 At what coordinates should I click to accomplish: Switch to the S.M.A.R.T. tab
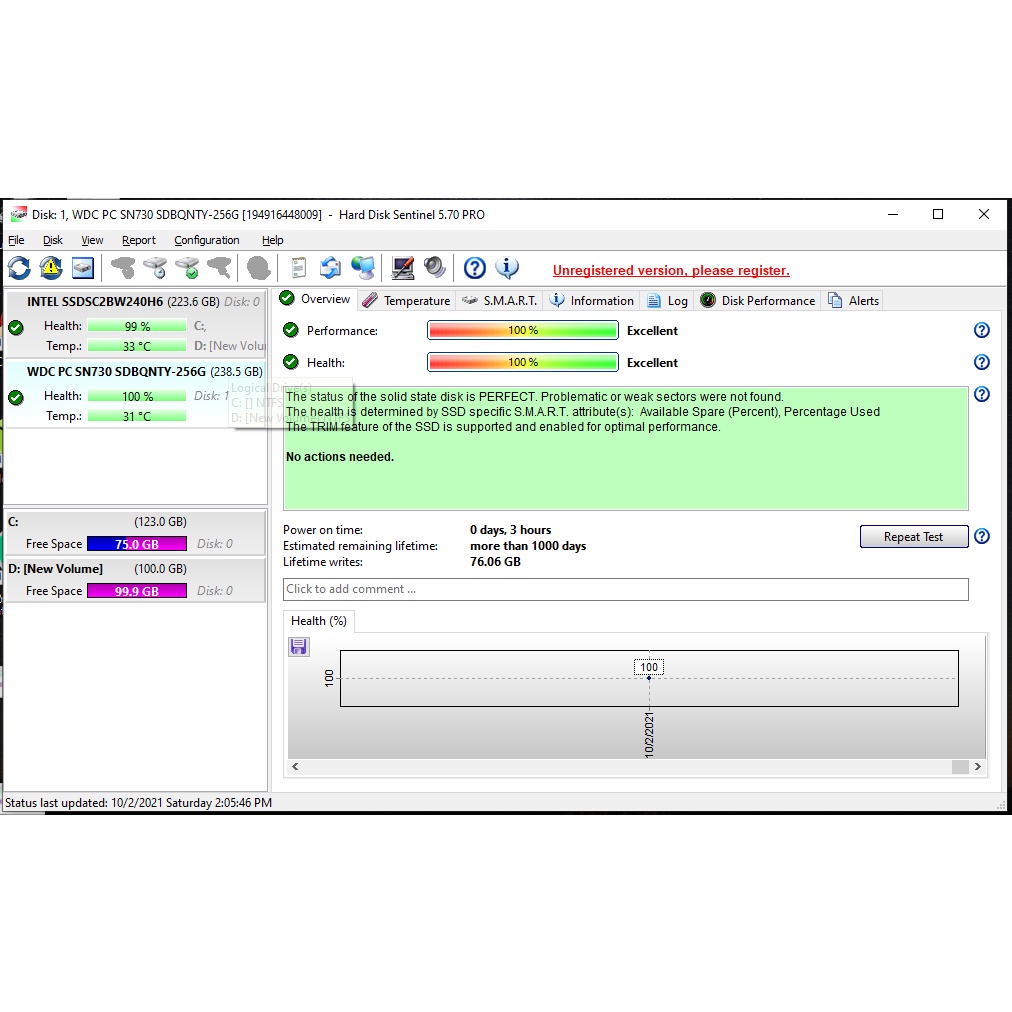[500, 300]
